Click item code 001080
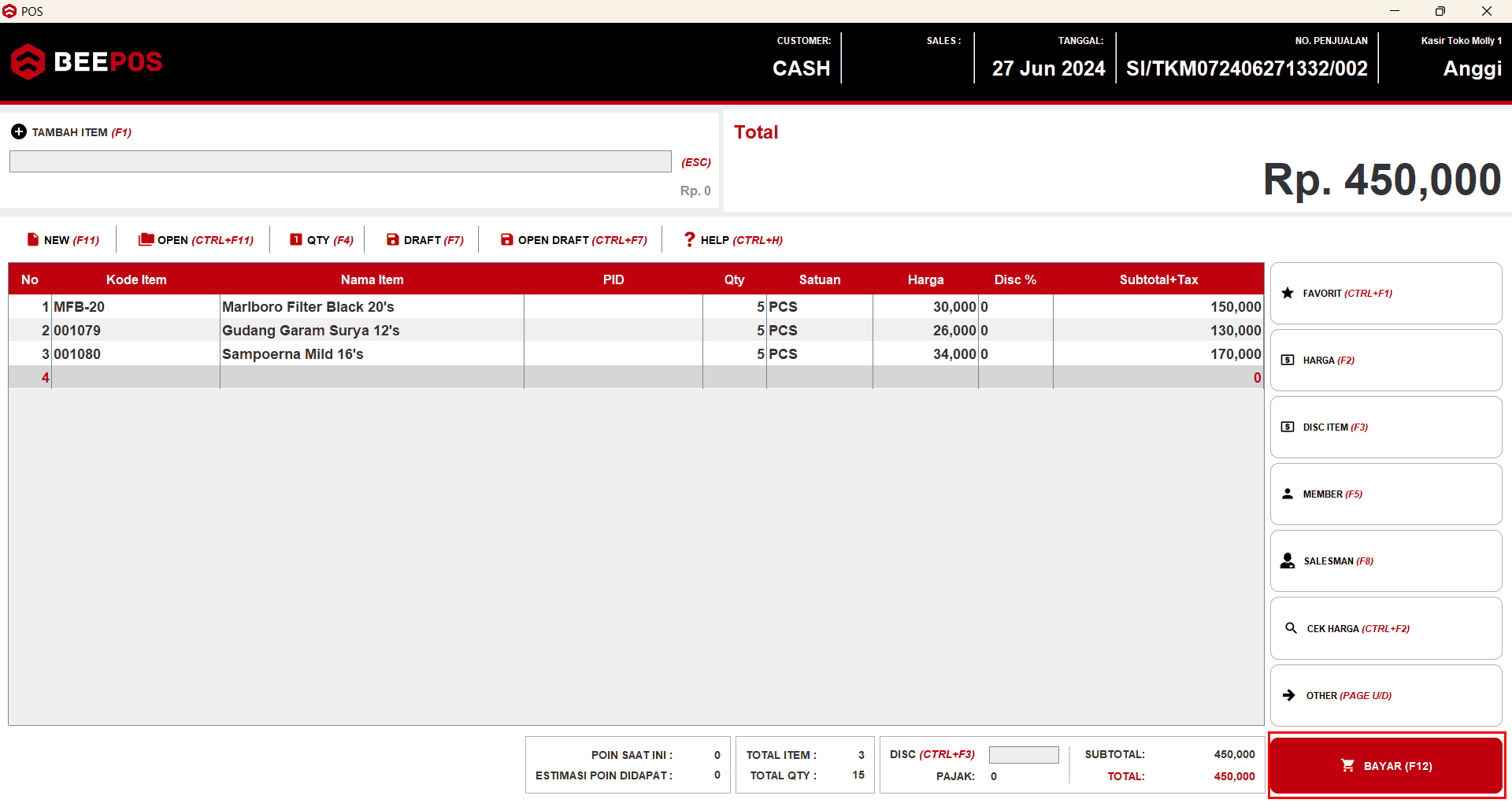Screen dimensions: 1512x803 point(77,353)
